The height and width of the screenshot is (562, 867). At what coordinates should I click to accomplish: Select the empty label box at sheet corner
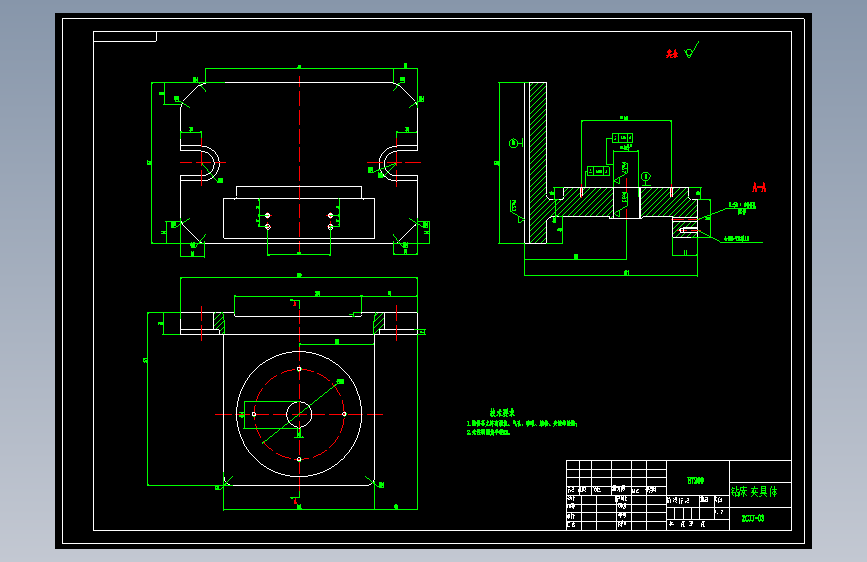click(x=125, y=37)
